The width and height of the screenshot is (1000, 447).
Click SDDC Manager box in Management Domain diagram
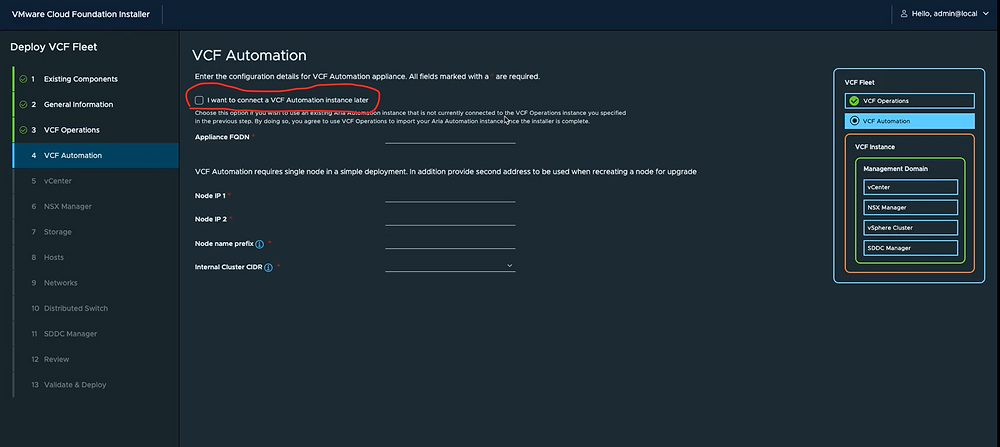click(911, 248)
